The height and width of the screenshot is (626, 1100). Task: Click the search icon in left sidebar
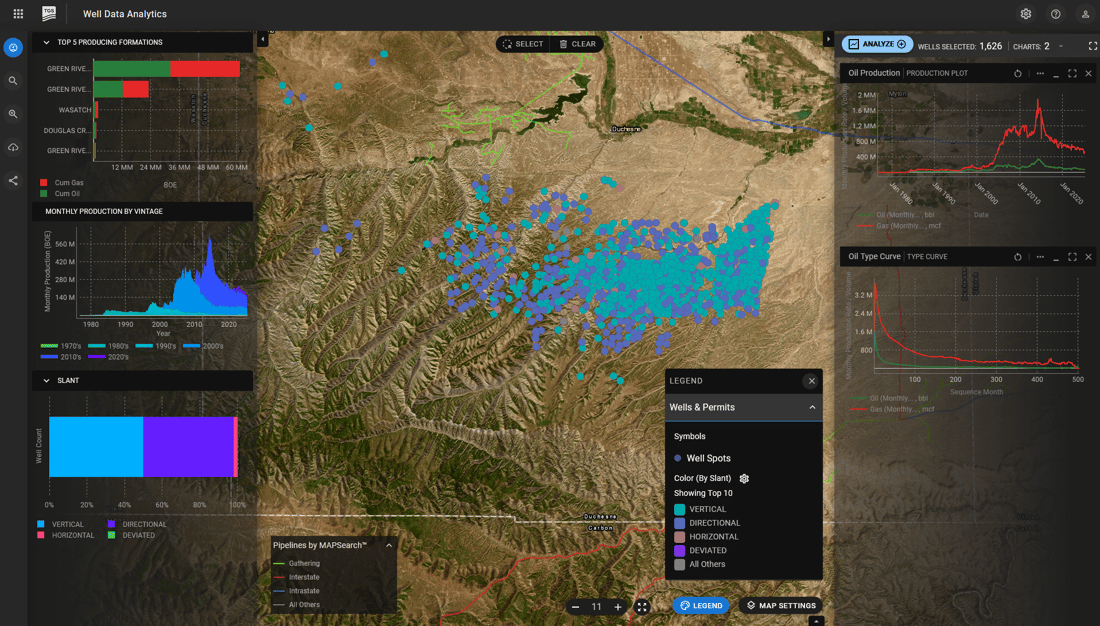click(13, 81)
